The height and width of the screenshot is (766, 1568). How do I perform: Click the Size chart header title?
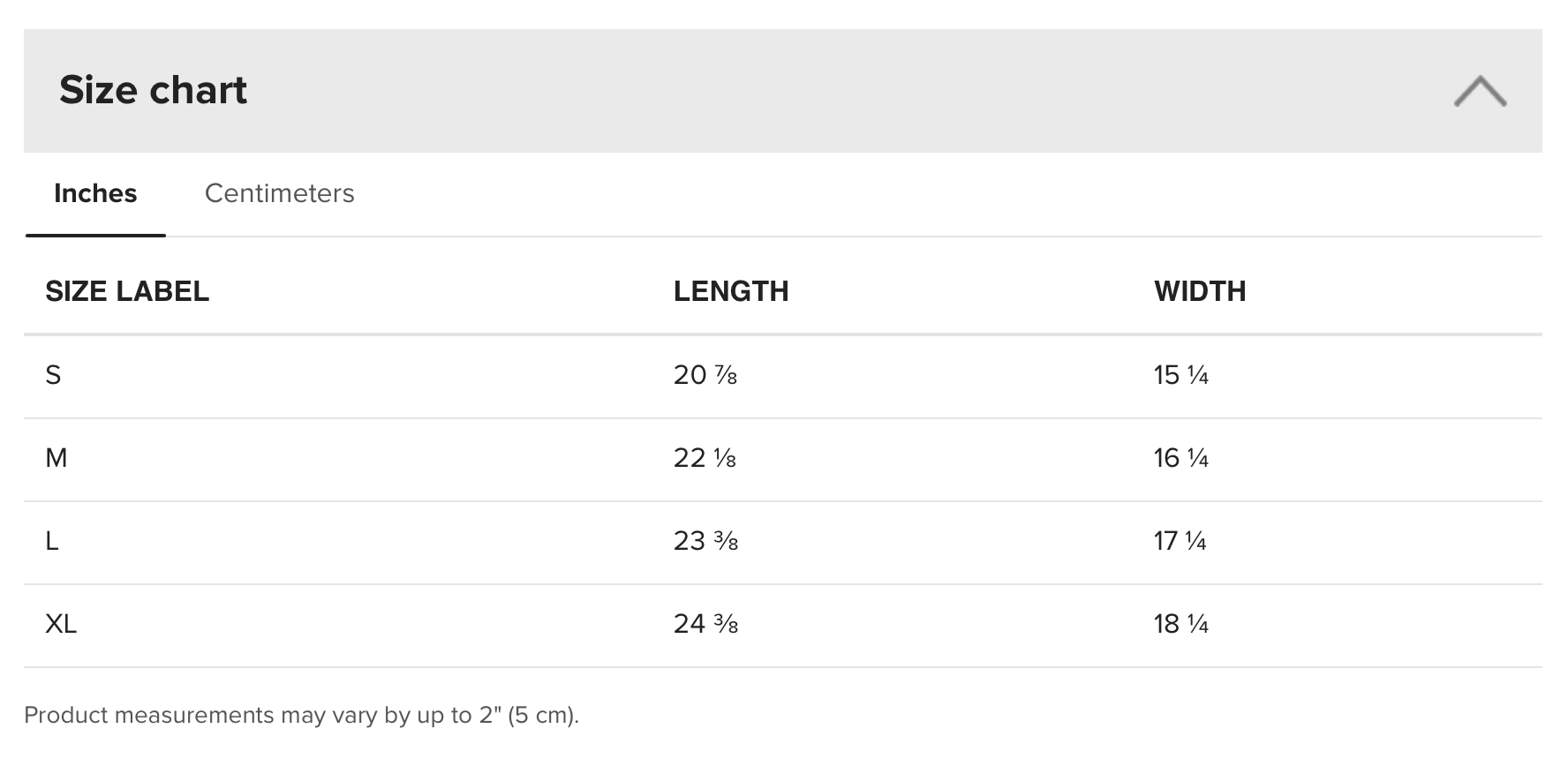153,90
